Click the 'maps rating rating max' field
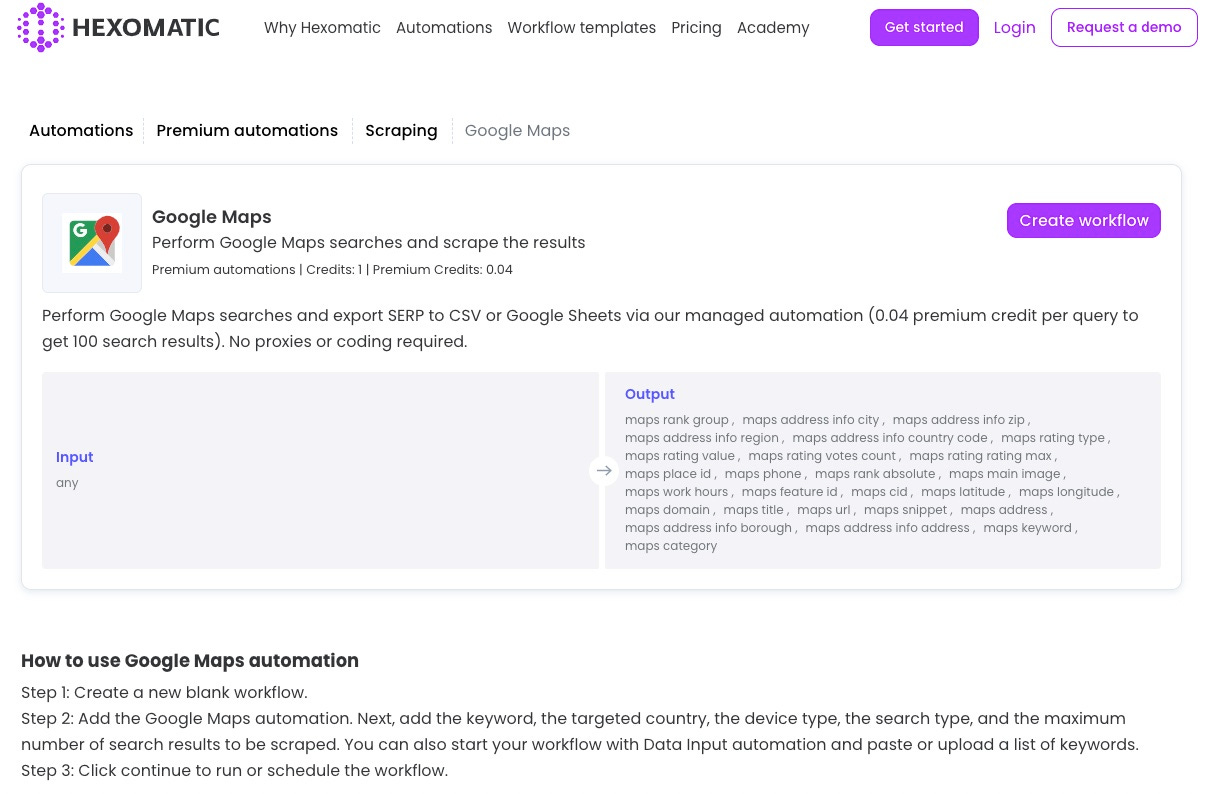 click(x=981, y=456)
